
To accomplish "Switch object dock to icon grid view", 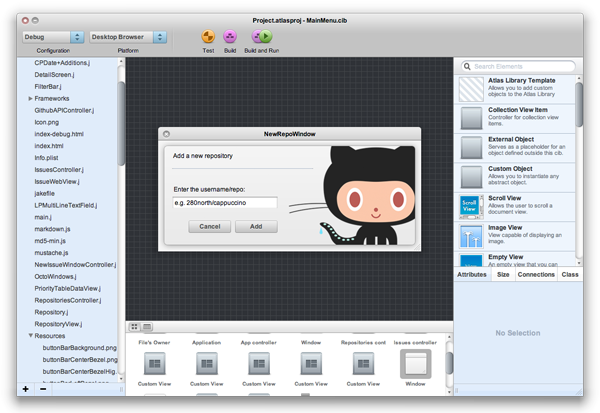I will point(134,326).
